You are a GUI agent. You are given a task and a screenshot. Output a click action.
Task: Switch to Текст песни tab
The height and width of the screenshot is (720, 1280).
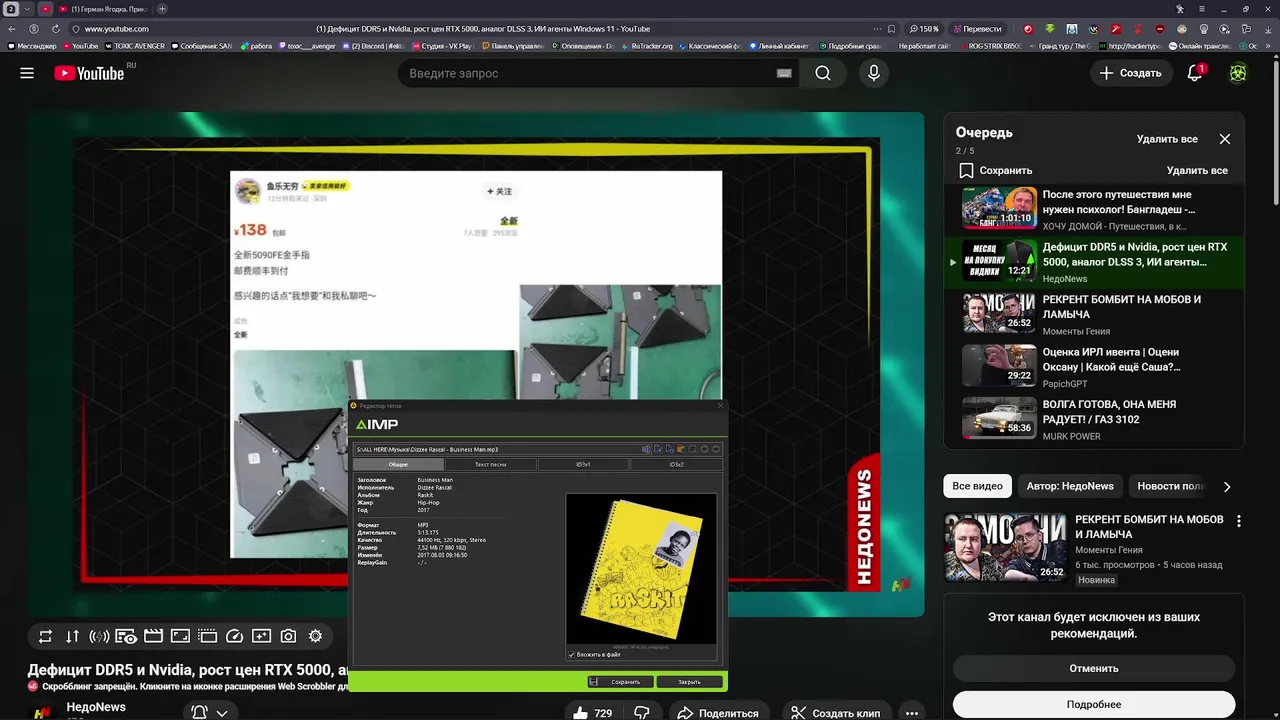click(490, 464)
